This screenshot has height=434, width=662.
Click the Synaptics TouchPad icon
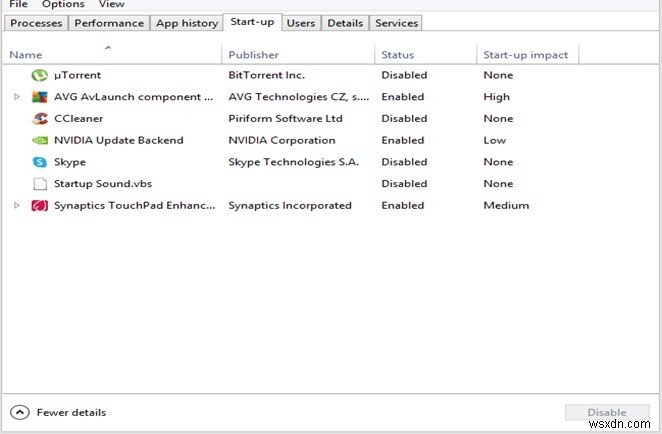40,206
